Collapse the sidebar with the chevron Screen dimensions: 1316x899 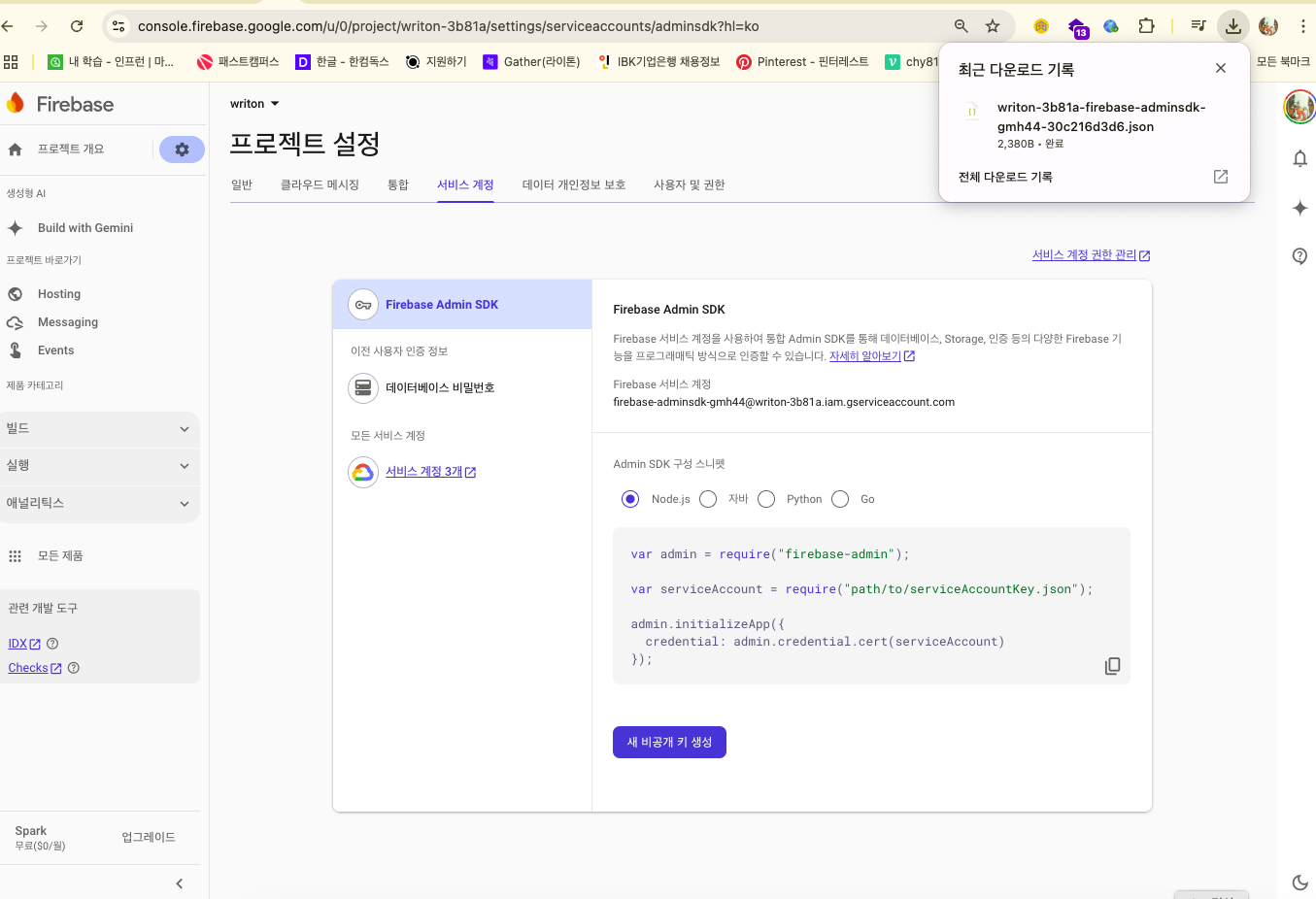[179, 883]
